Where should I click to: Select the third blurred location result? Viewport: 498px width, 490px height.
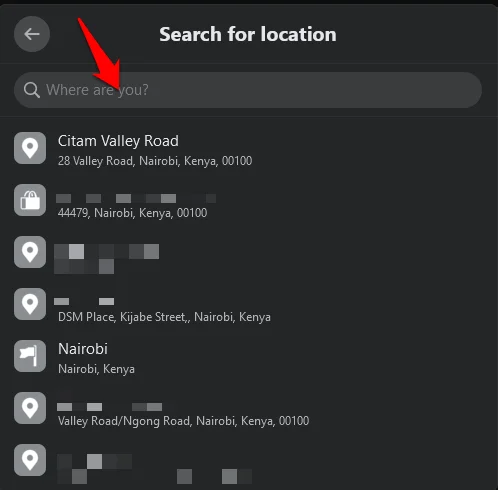(x=249, y=255)
